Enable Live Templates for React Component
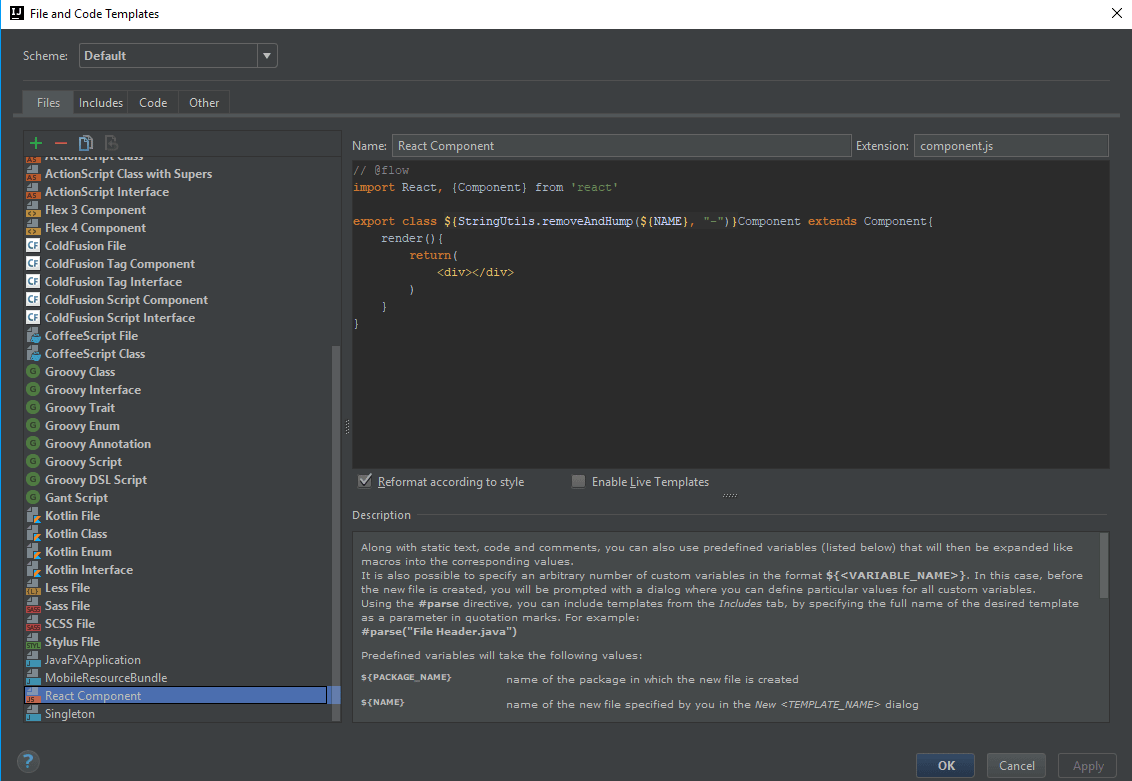Image resolution: width=1132 pixels, height=781 pixels. pyautogui.click(x=578, y=481)
